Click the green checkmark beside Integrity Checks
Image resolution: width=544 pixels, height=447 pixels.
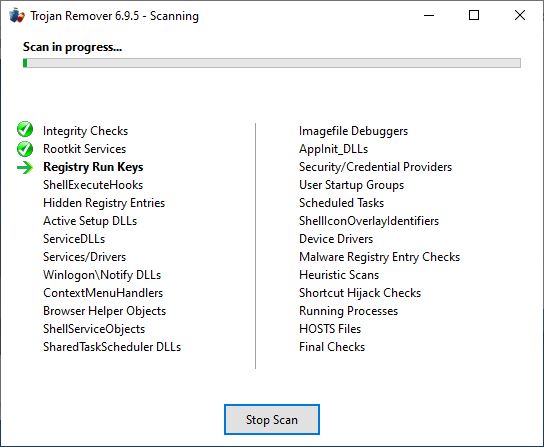tap(25, 130)
